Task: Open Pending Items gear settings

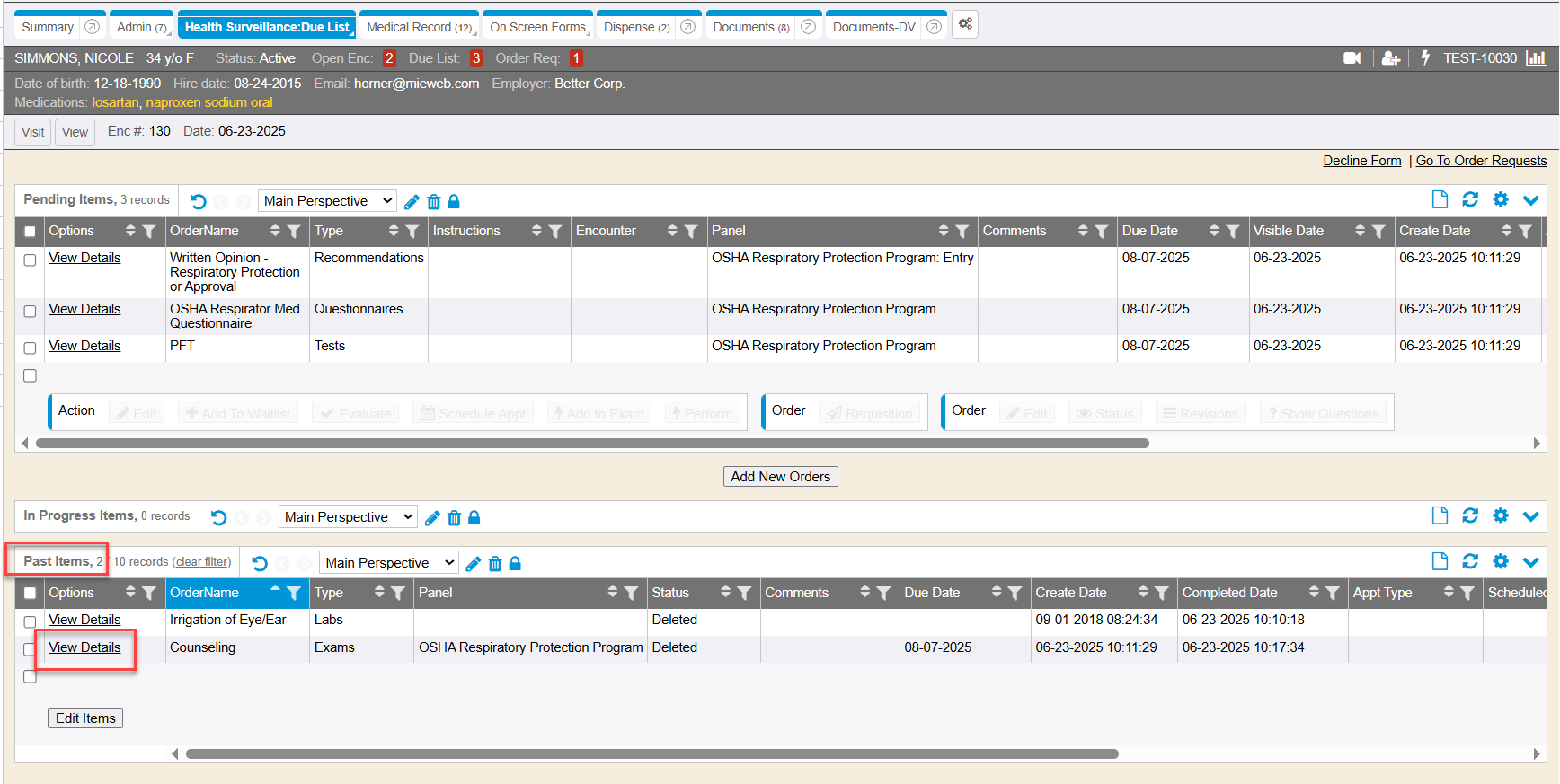Action: 1501,199
